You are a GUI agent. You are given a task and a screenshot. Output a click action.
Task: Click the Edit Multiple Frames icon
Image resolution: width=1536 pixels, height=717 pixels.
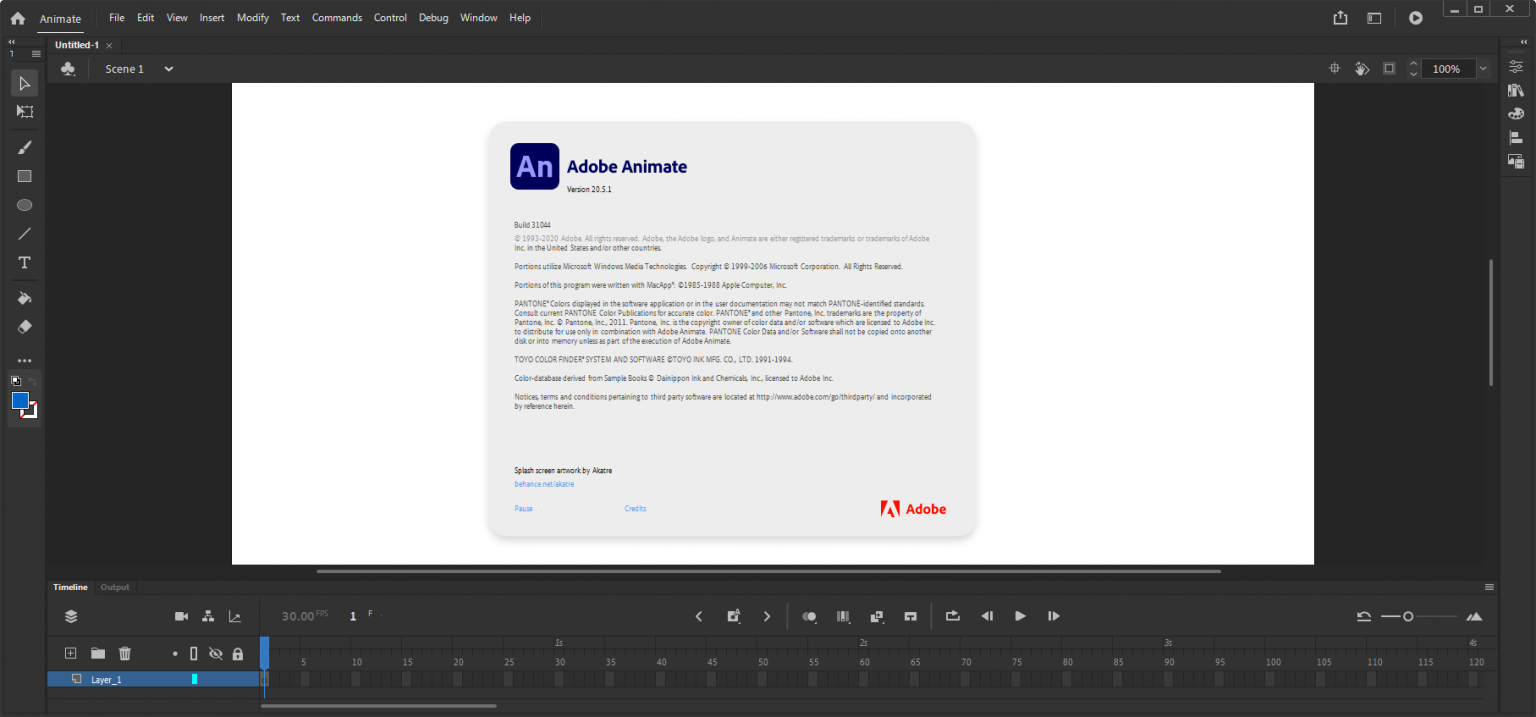click(x=843, y=616)
